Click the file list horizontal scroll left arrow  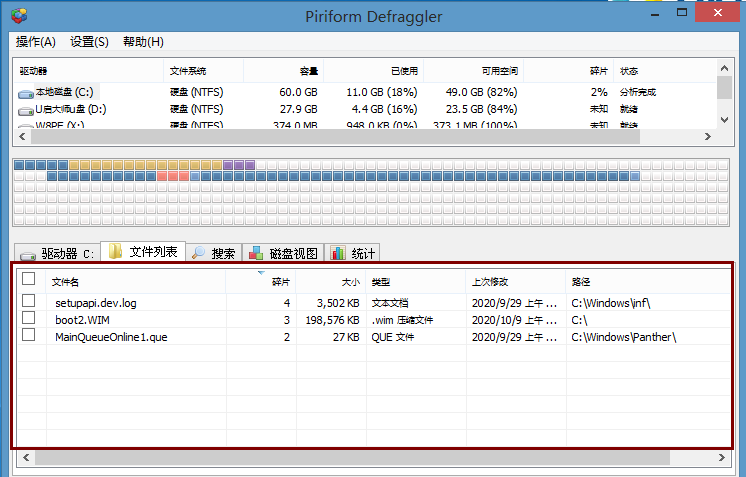tap(26, 458)
